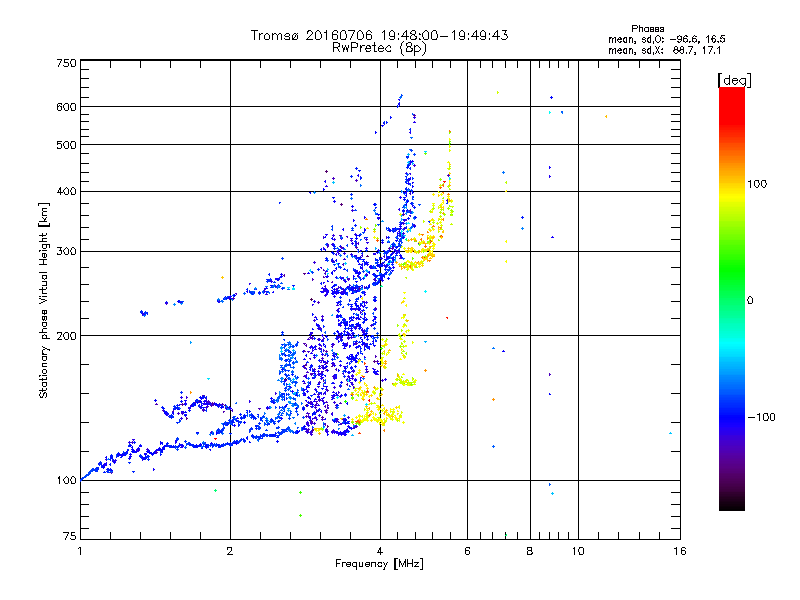Click the '600' height axis label
Viewport: 800px width, 600px height.
tap(66, 107)
